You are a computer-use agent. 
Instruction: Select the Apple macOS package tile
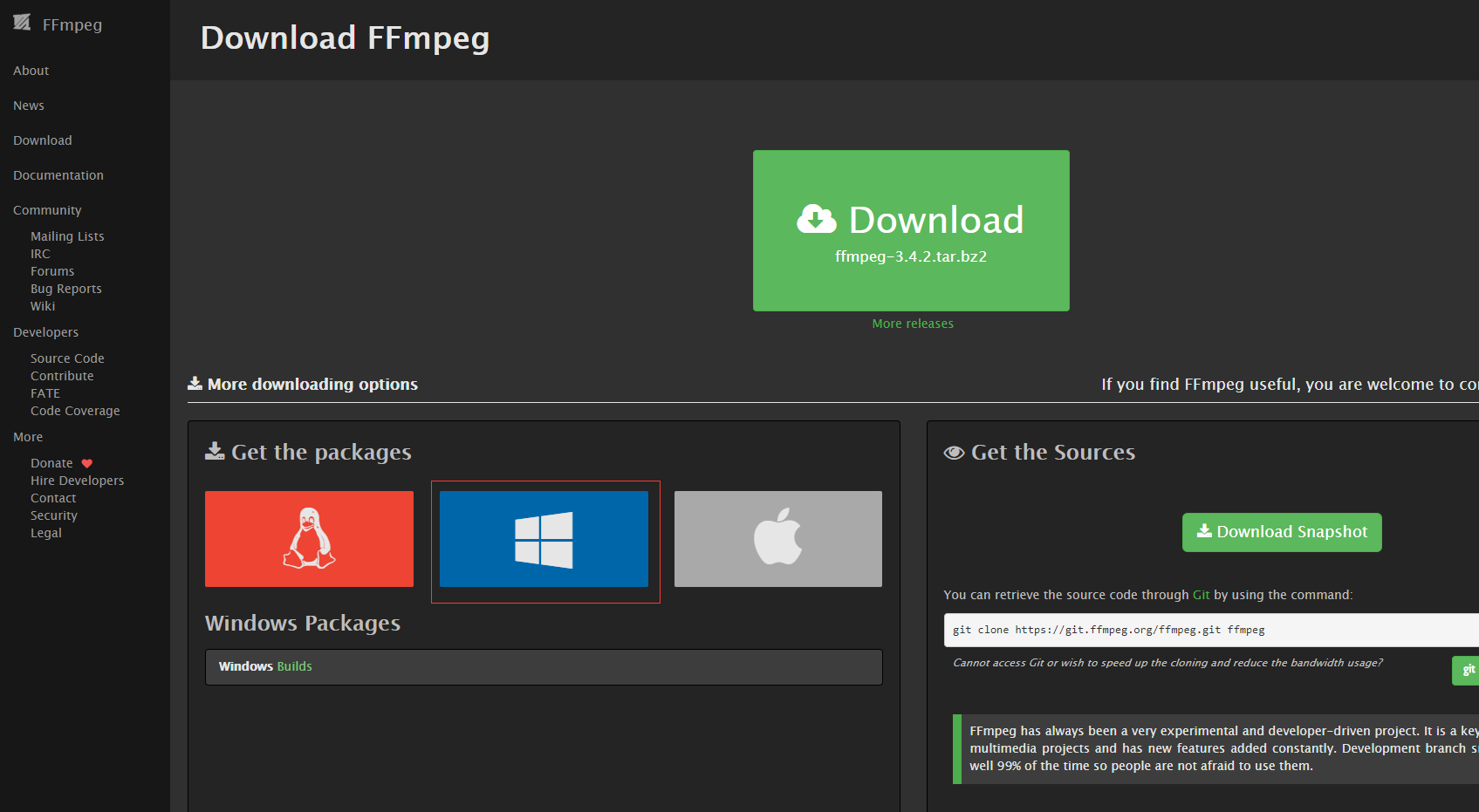778,539
